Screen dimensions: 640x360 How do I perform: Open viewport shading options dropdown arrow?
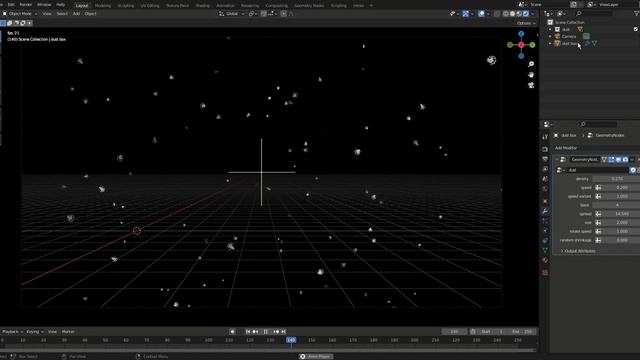point(533,13)
